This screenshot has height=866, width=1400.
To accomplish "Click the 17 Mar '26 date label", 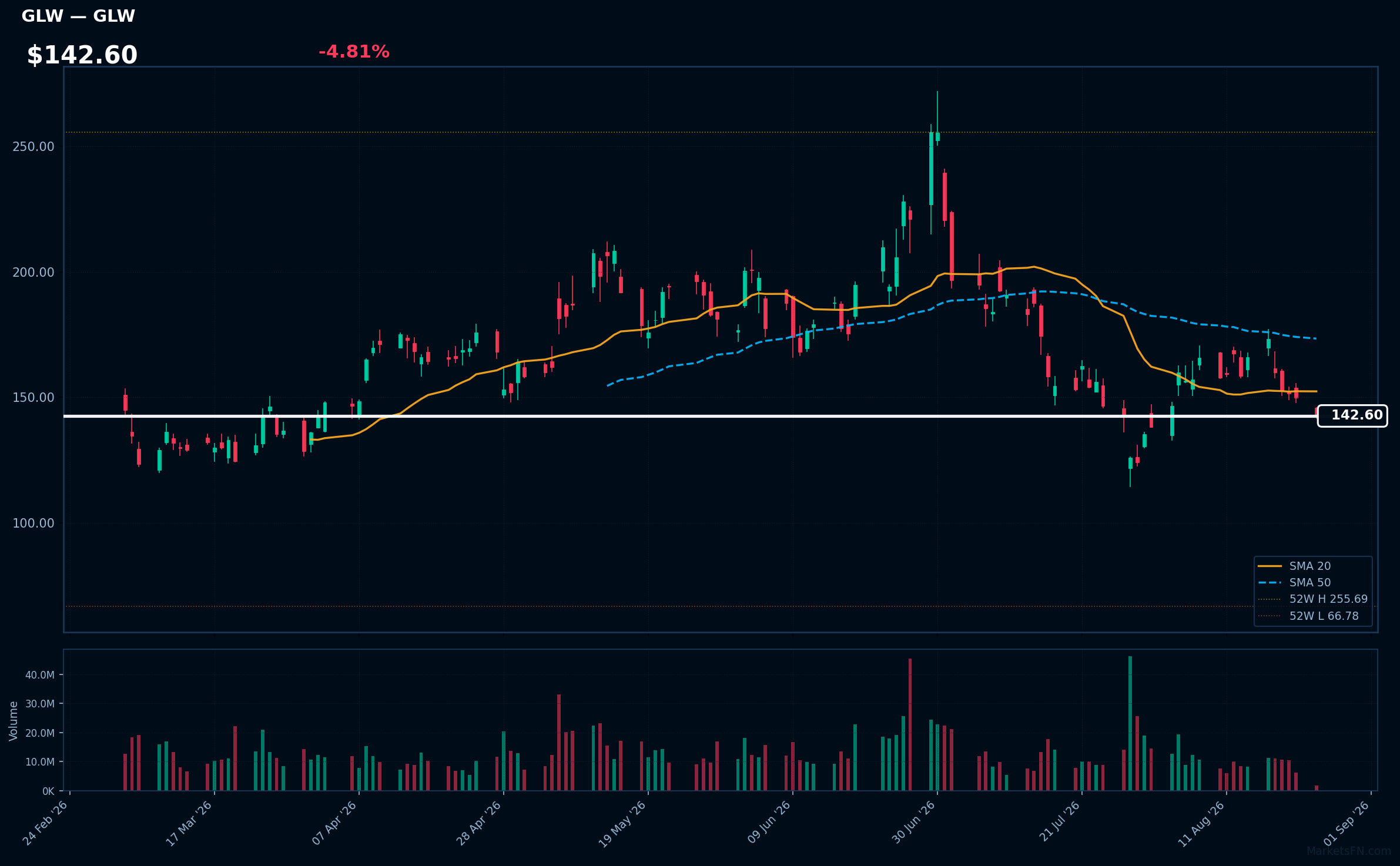I will (189, 823).
